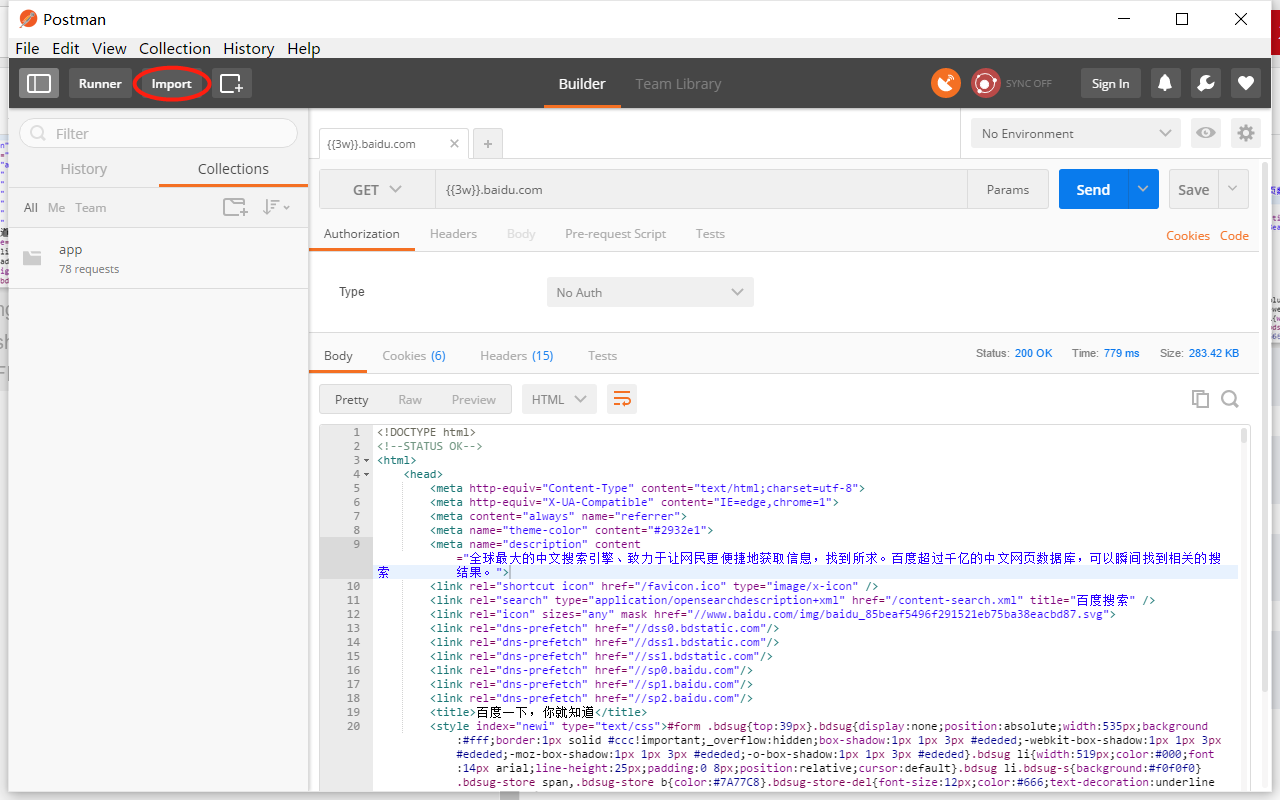1280x800 pixels.
Task: Open the Help menu
Action: tap(304, 48)
